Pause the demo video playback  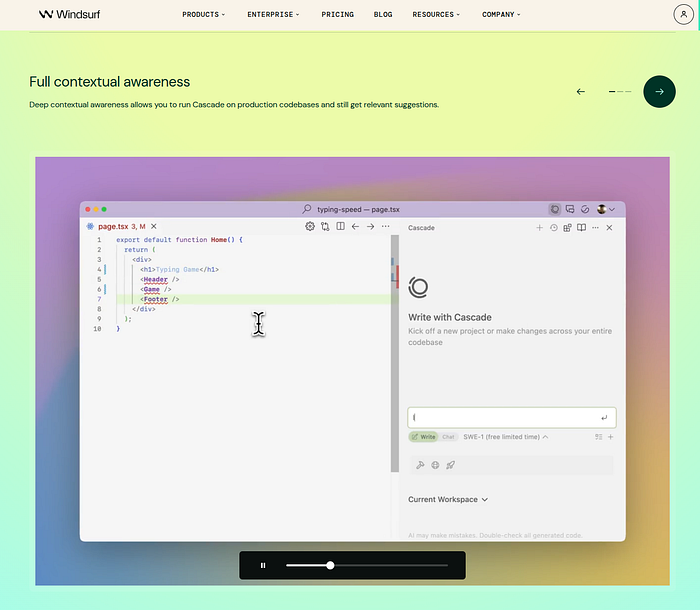pos(263,565)
